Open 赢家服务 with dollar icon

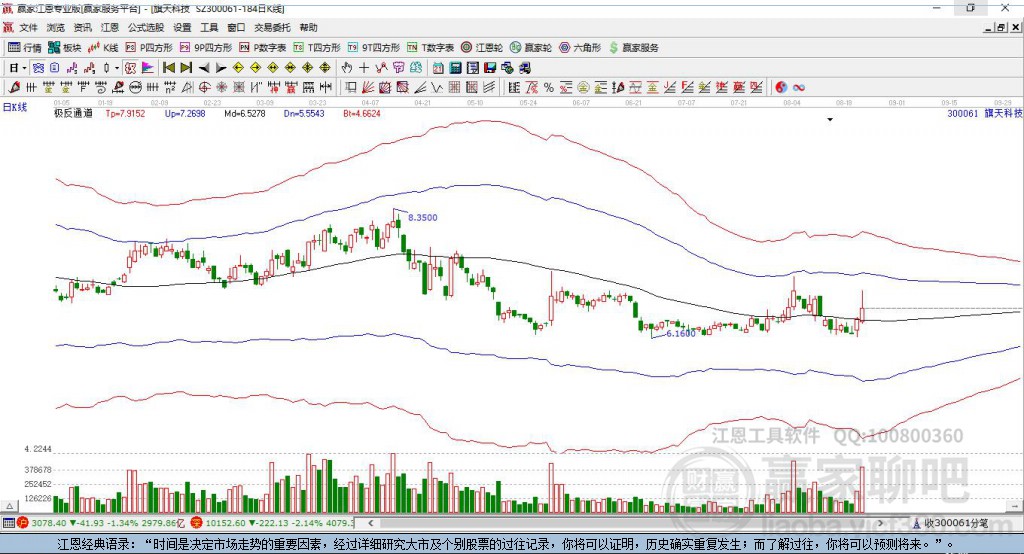[x=634, y=48]
